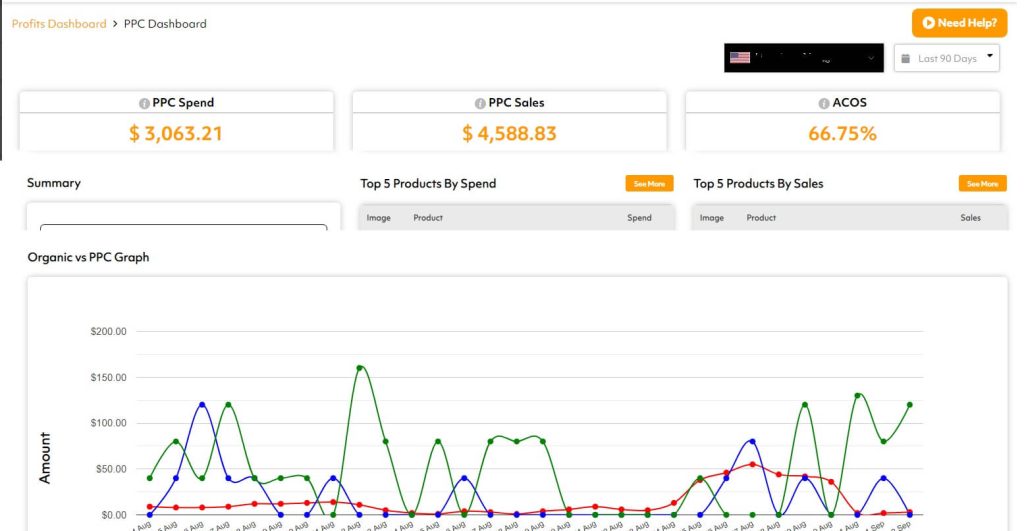Click the $100.00 y-axis label
This screenshot has width=1024, height=531.
pos(108,423)
